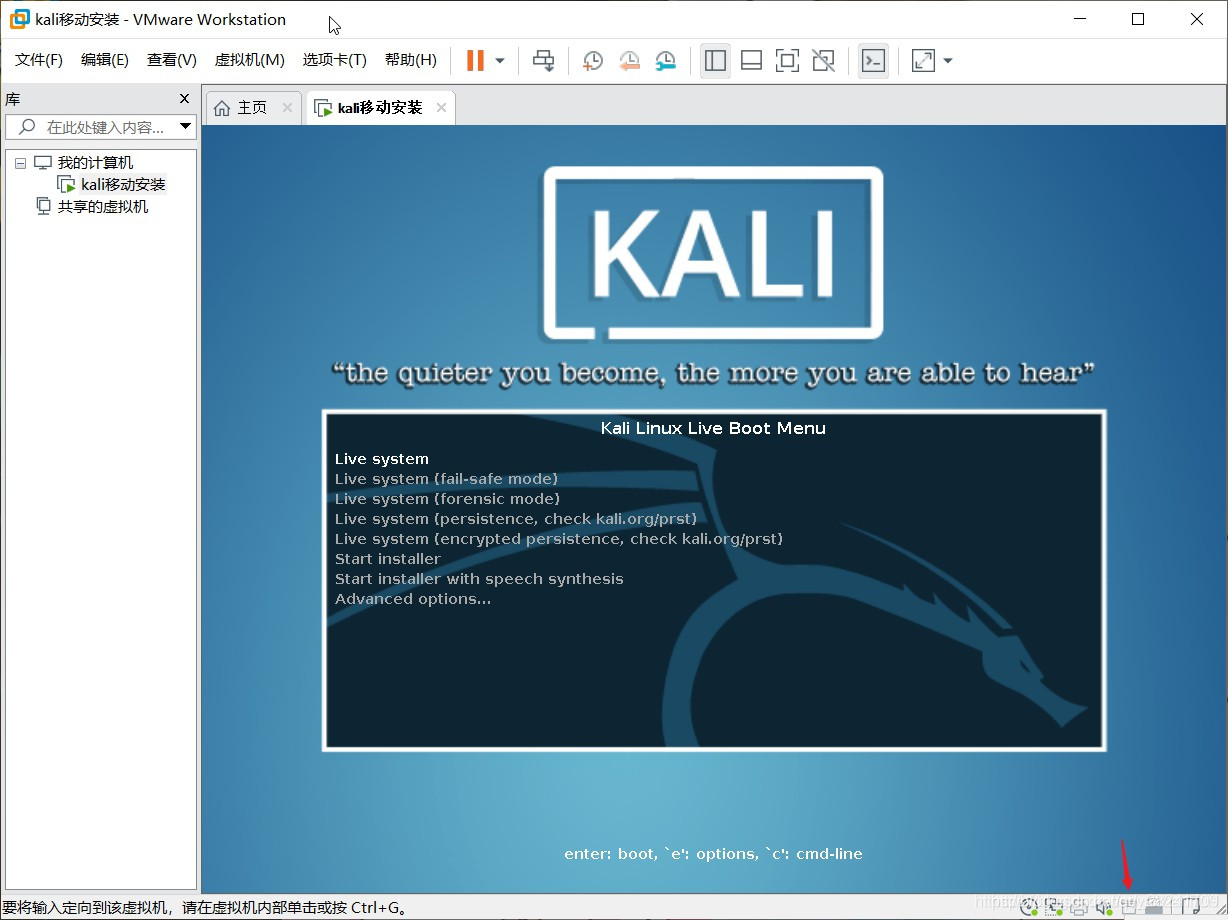Click the VMware Workstation title bar logo
The image size is (1228, 920).
pos(19,19)
